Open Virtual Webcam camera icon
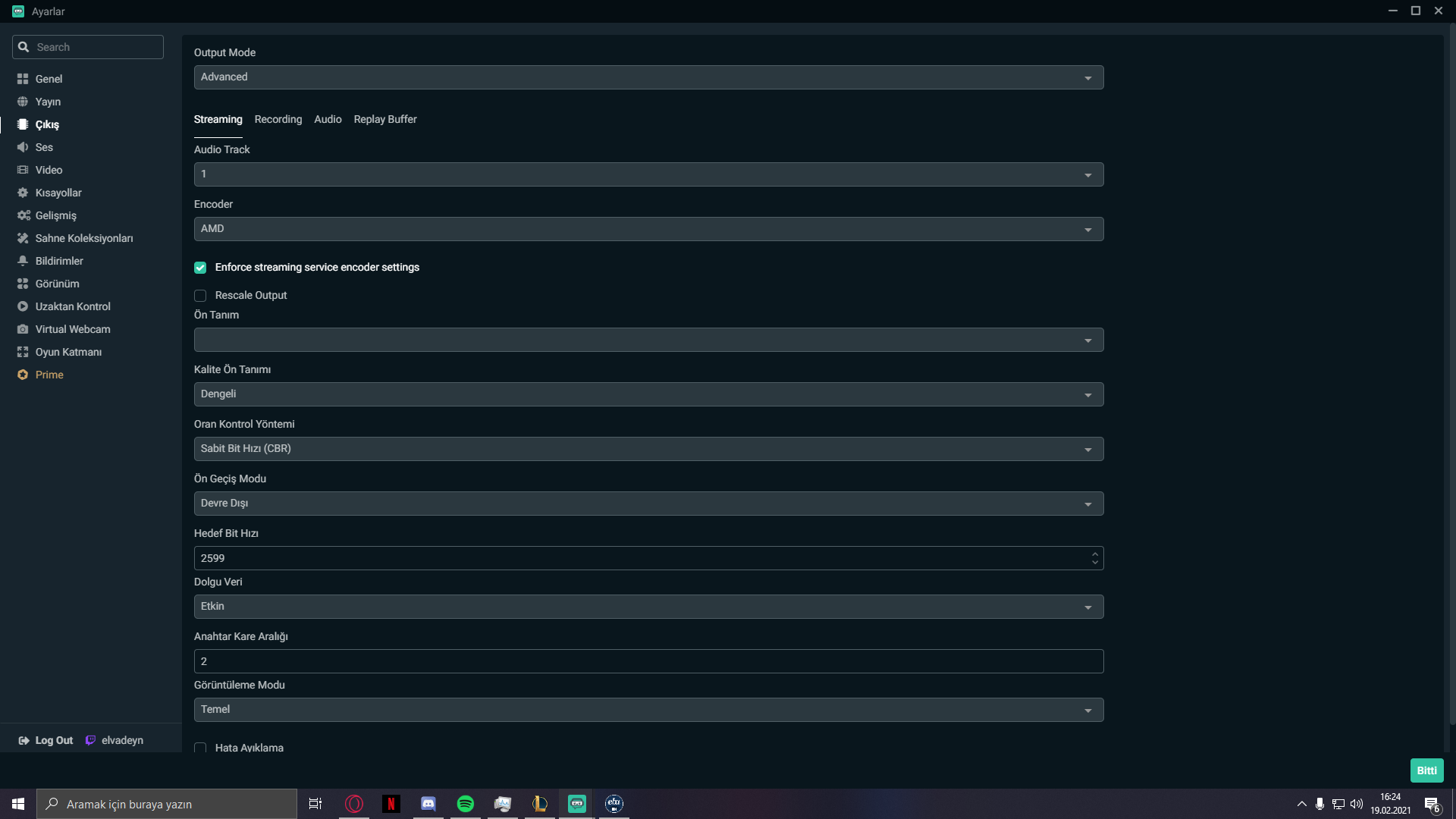This screenshot has width=1456, height=819. point(23,329)
